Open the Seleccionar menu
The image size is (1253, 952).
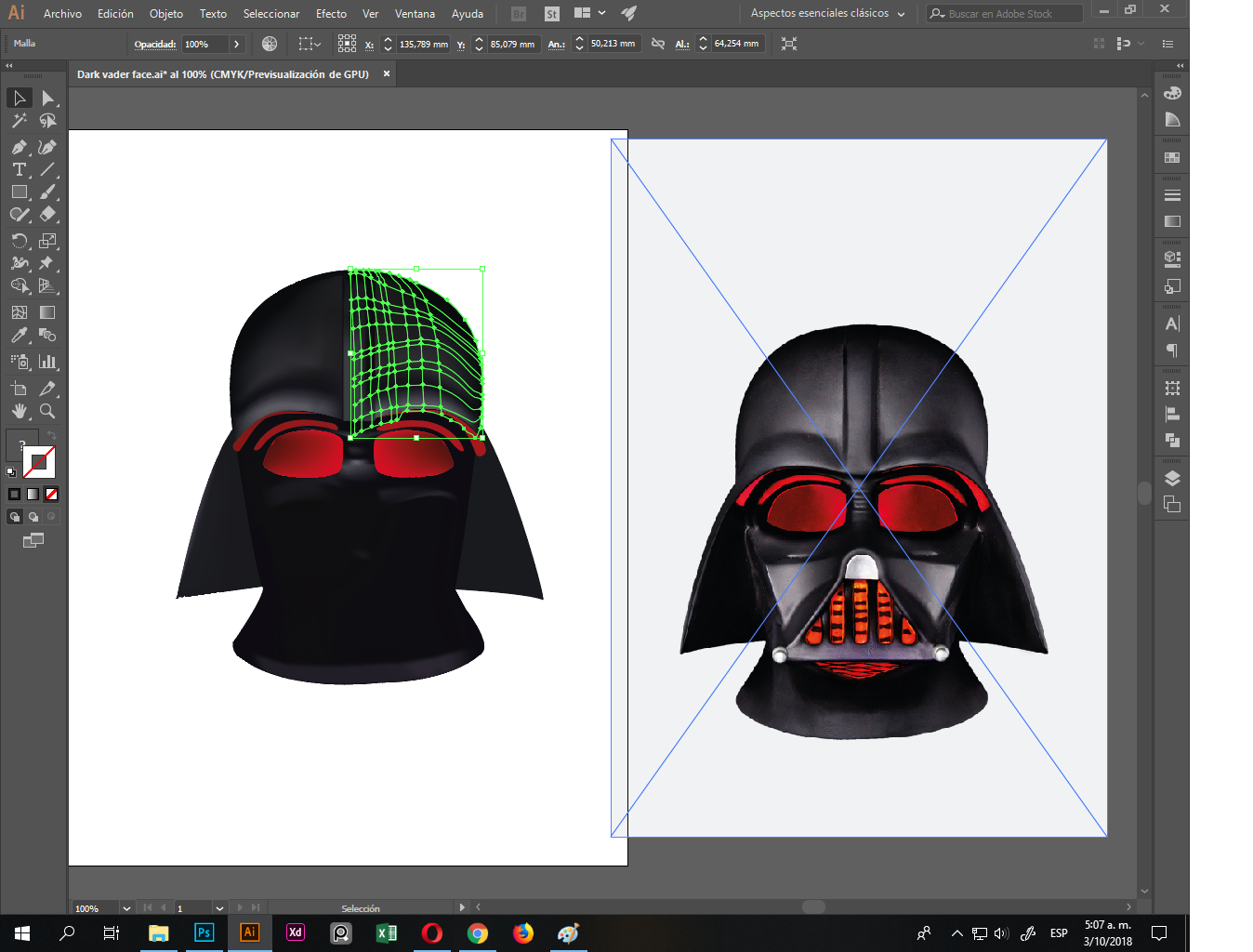pyautogui.click(x=271, y=14)
